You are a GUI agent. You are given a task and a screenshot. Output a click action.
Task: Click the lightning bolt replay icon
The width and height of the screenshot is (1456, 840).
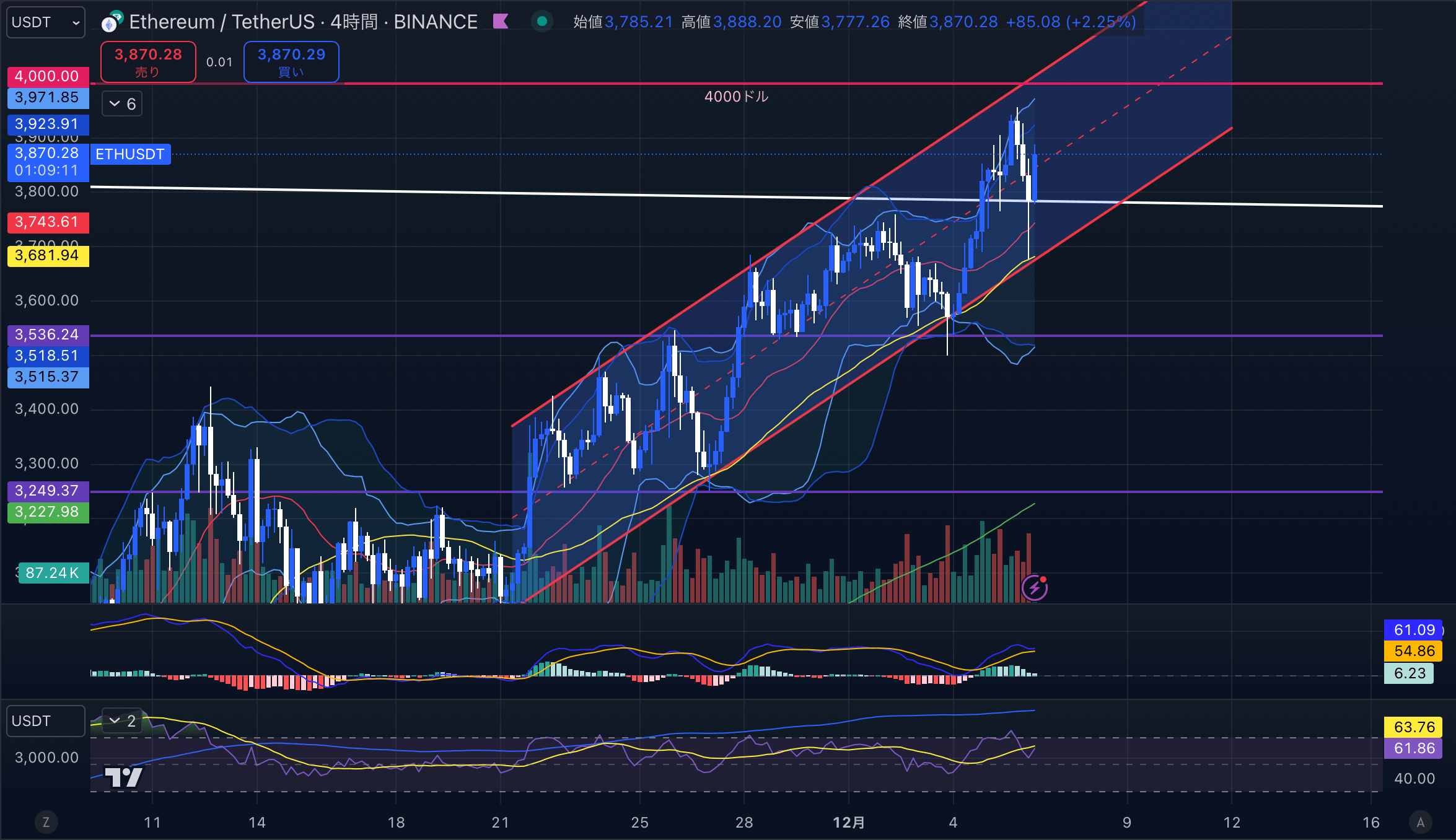(x=1035, y=588)
